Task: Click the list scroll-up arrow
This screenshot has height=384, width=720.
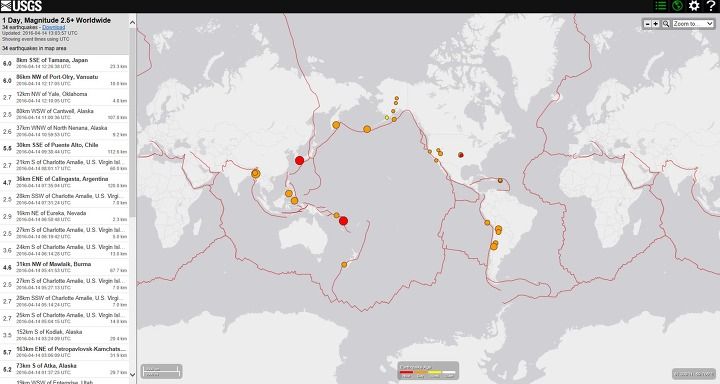Action: click(x=133, y=22)
